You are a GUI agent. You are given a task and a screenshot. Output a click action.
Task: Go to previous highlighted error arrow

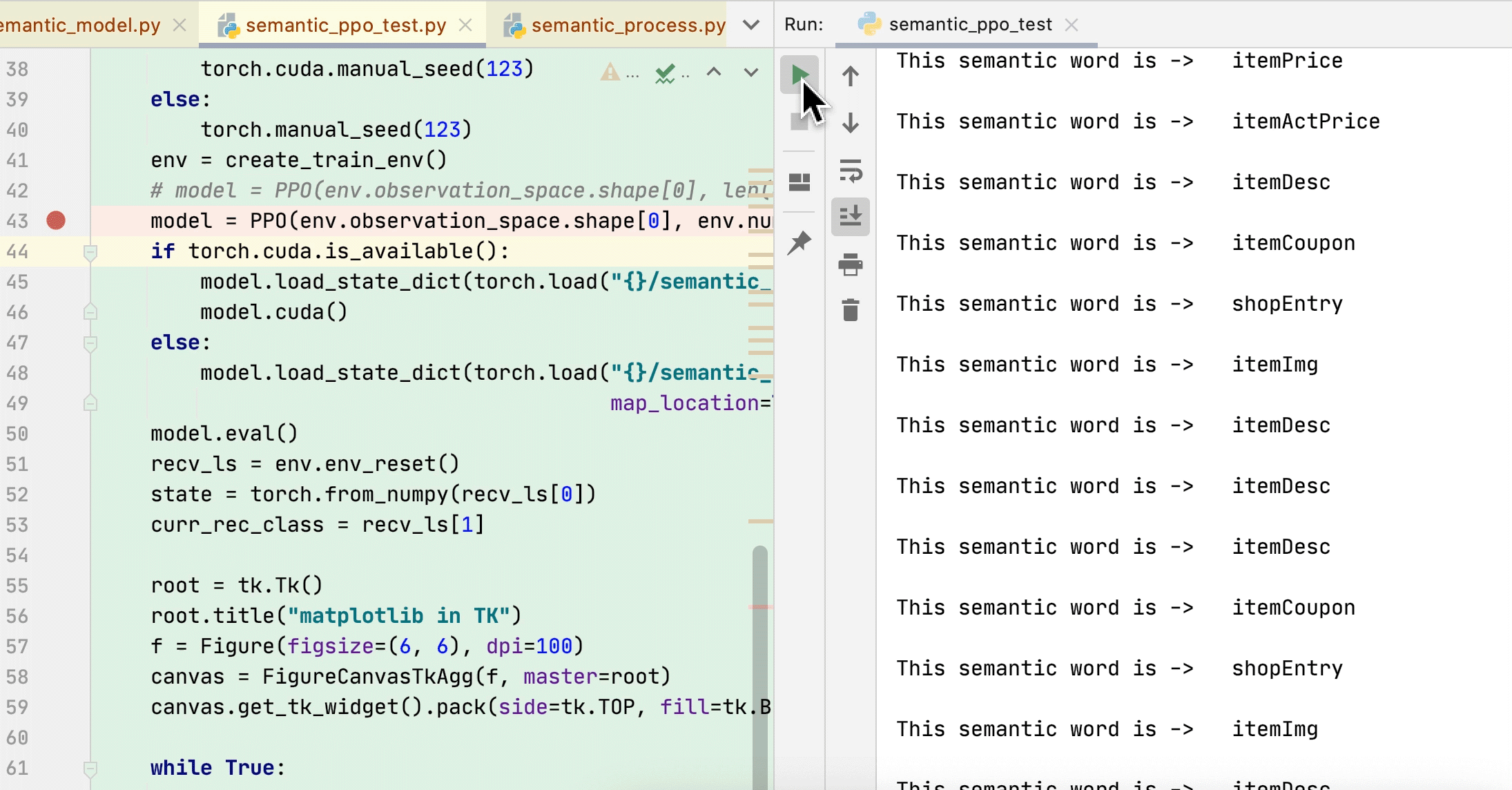tap(714, 72)
